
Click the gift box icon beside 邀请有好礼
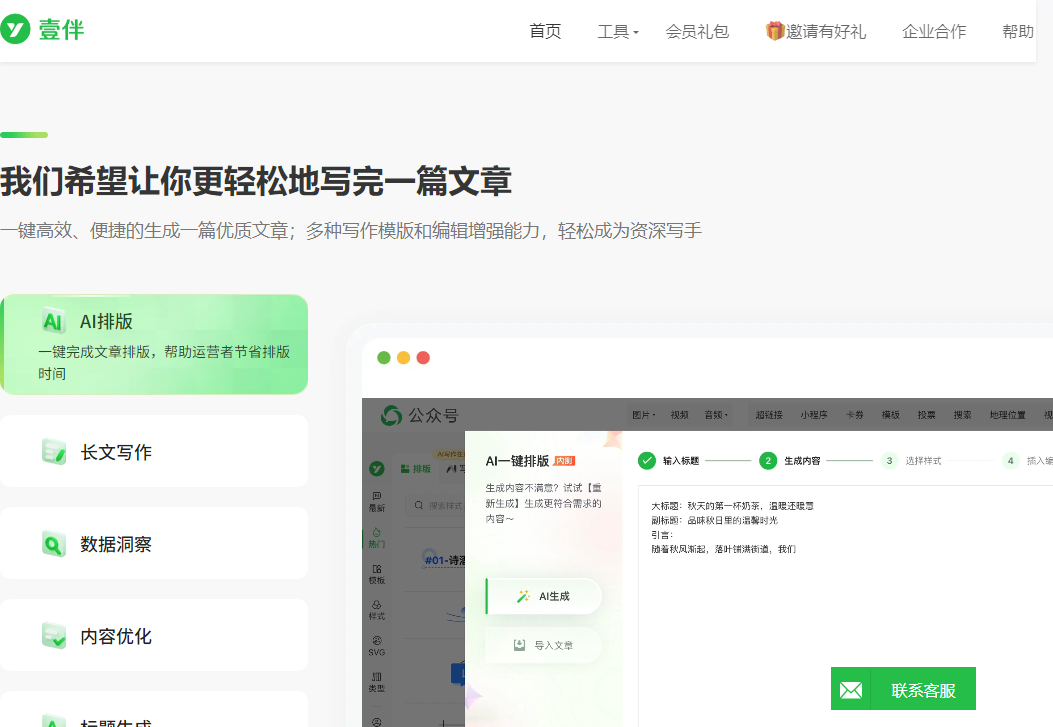[775, 31]
